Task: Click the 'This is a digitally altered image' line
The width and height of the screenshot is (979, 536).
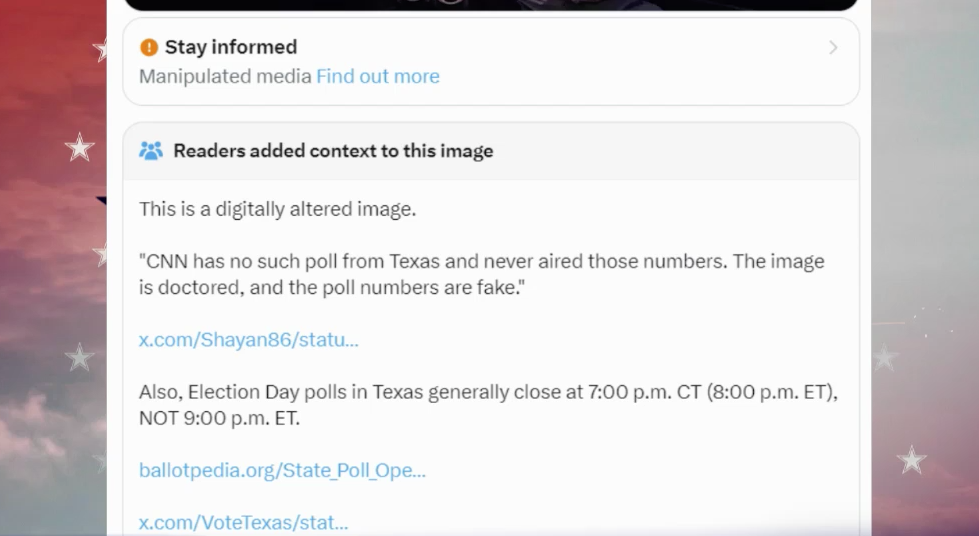Action: (277, 209)
